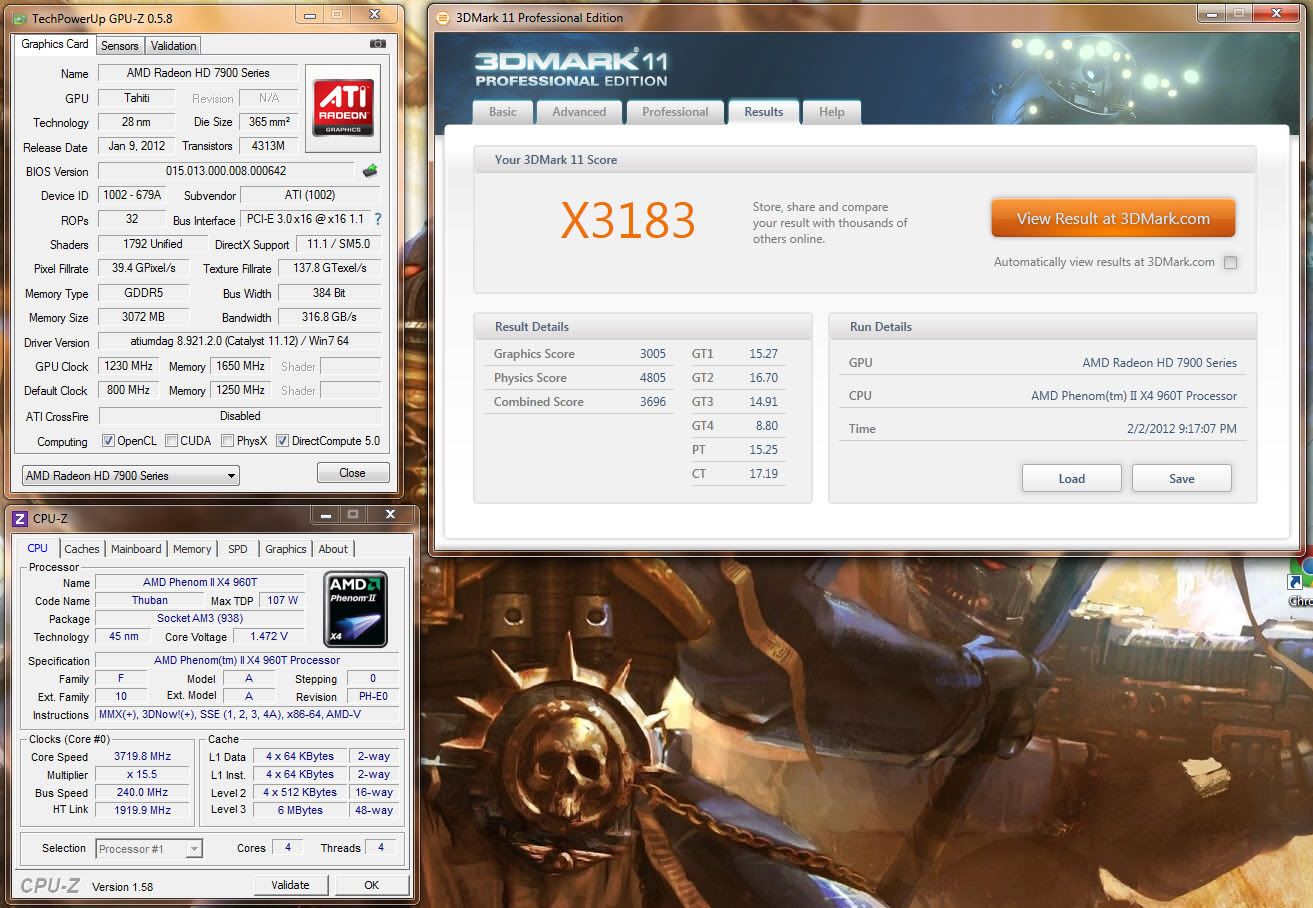Viewport: 1313px width, 908px height.
Task: Click the ATI CrossFire Disabled field
Action: coord(240,416)
